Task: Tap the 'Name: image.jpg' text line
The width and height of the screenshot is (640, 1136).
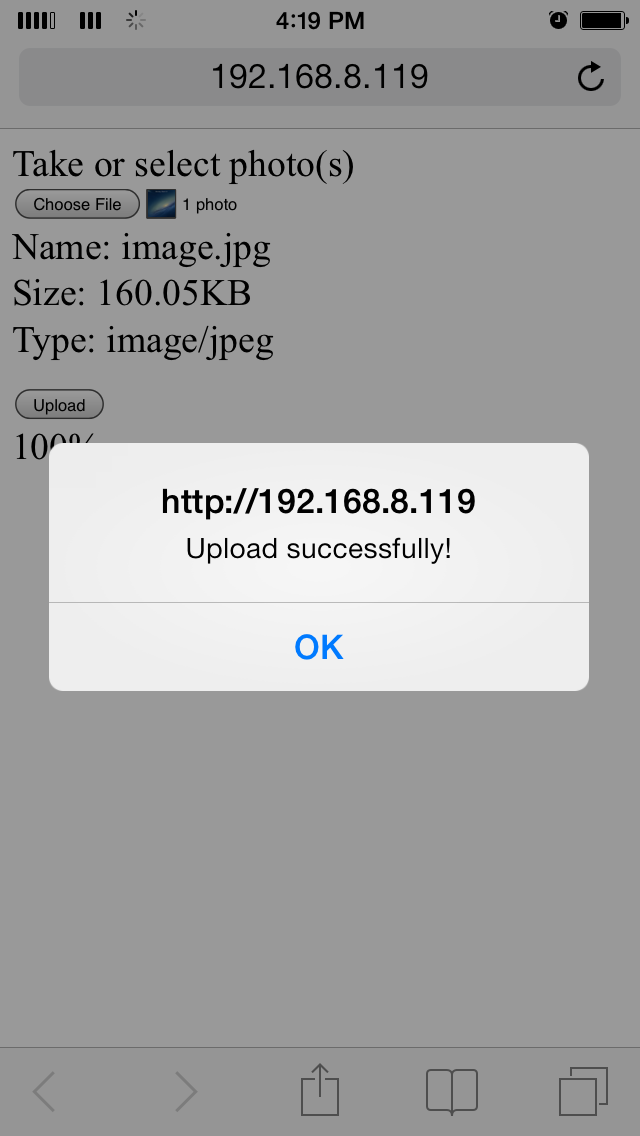Action: (142, 248)
